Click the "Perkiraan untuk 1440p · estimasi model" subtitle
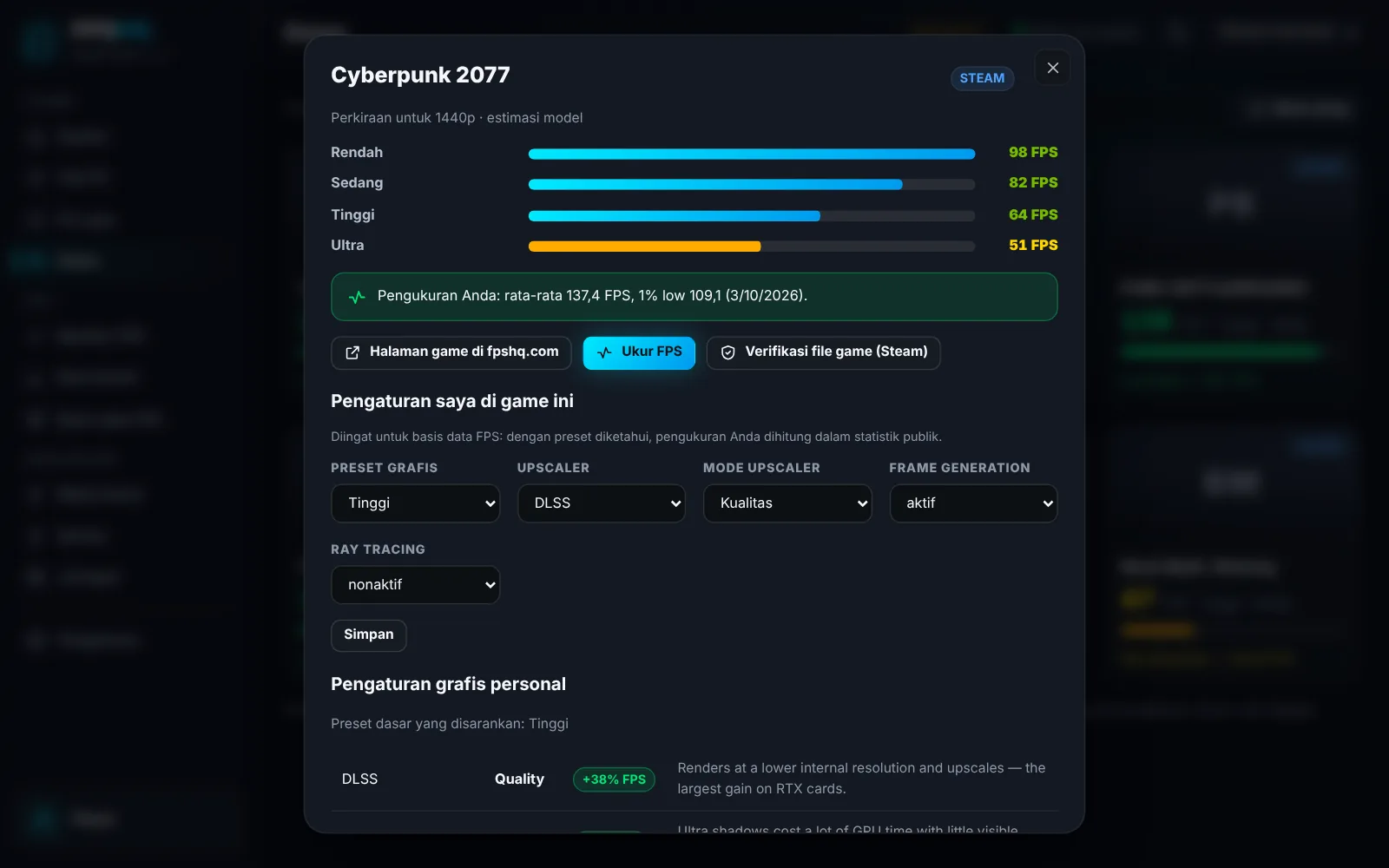 point(457,118)
